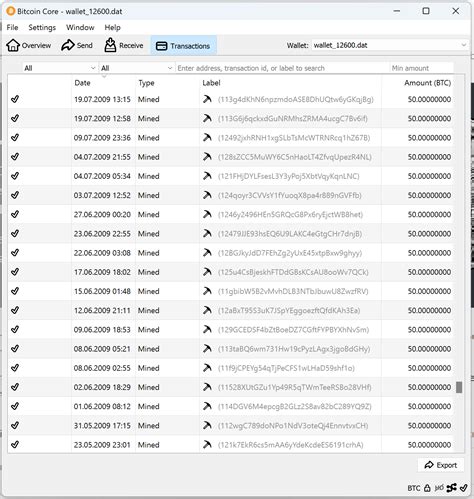Select address starting with 11528XUtGZu1
This screenshot has height=499, width=474.
tap(295, 387)
